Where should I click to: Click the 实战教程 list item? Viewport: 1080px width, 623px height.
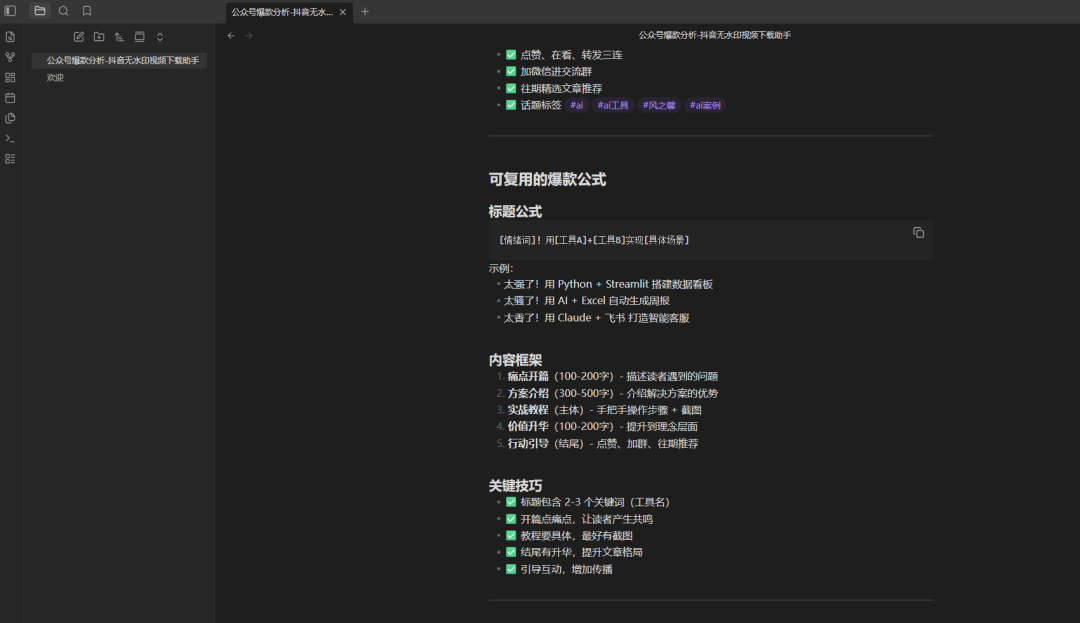pyautogui.click(x=605, y=410)
